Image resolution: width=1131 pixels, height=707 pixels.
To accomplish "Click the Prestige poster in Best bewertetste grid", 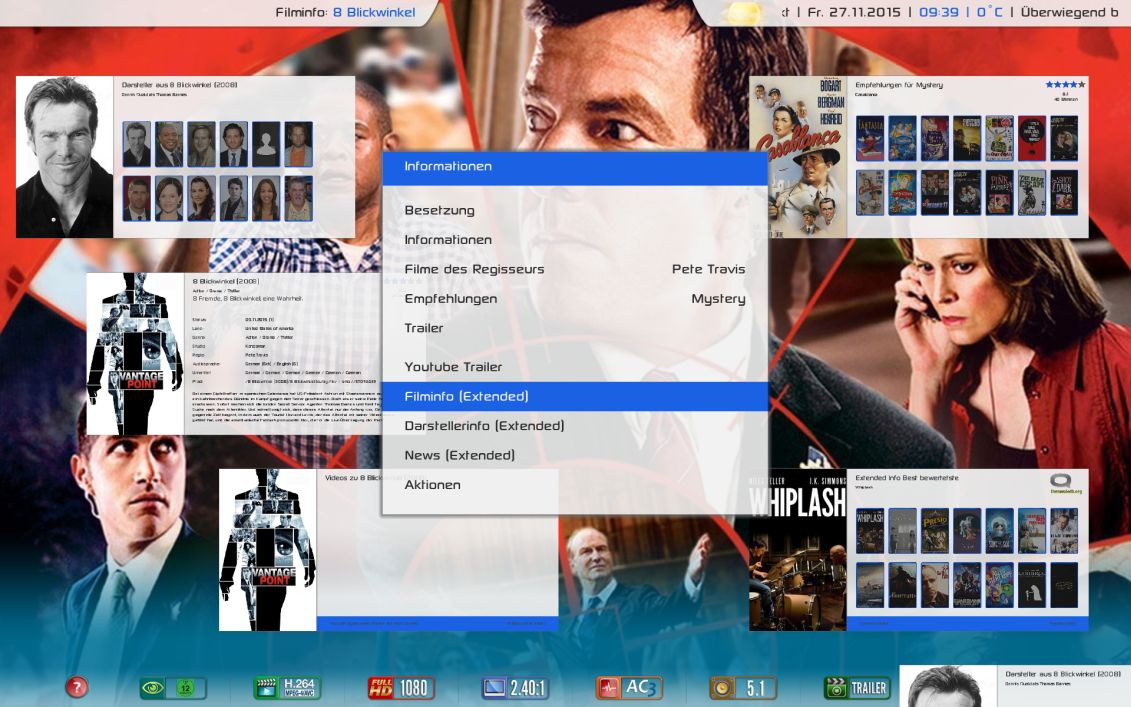I will [934, 530].
